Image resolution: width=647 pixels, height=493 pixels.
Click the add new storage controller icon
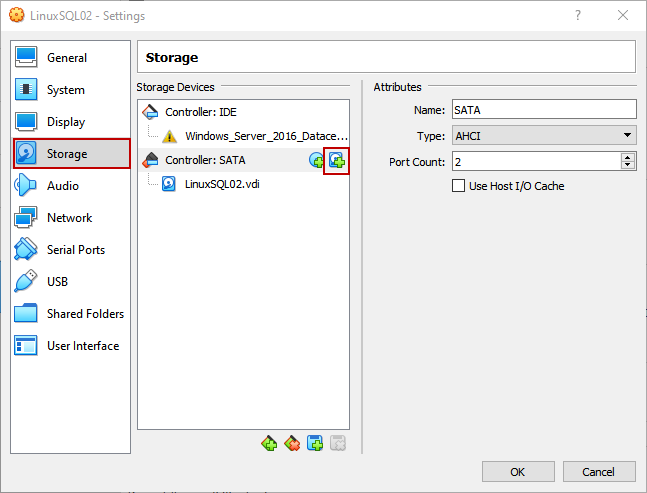coord(269,443)
